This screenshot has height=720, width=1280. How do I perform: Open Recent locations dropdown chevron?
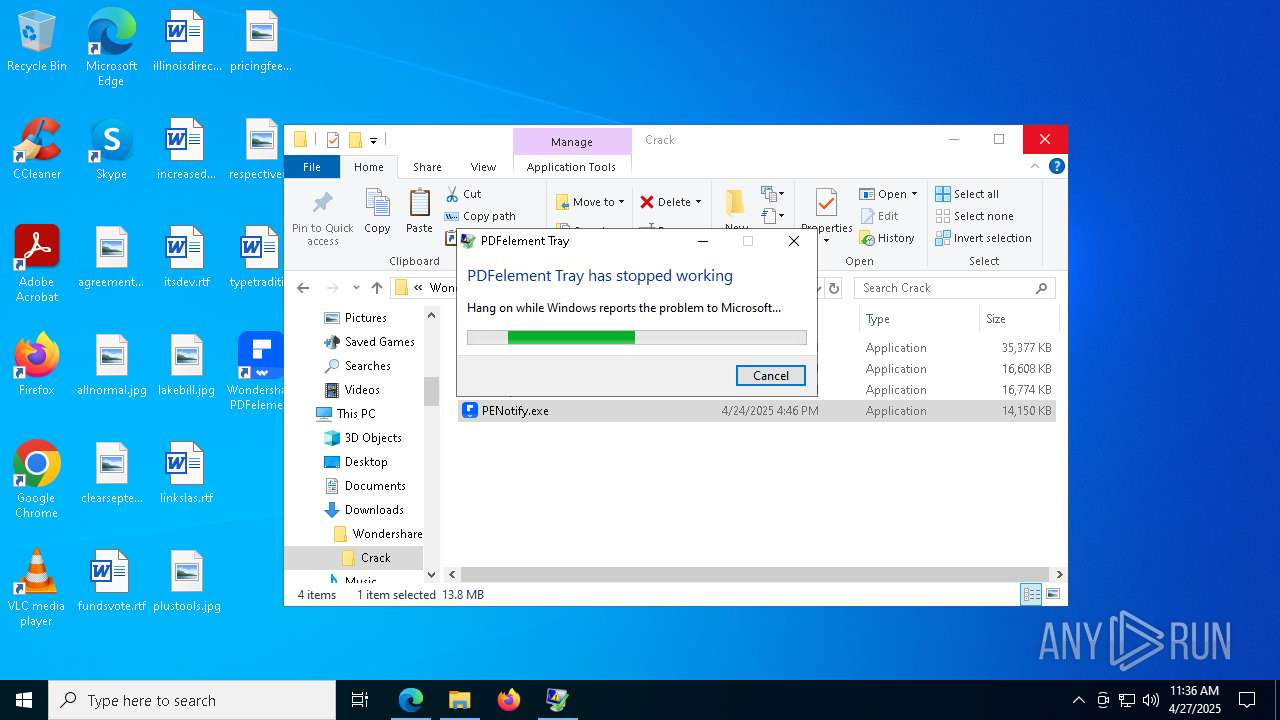[356, 288]
